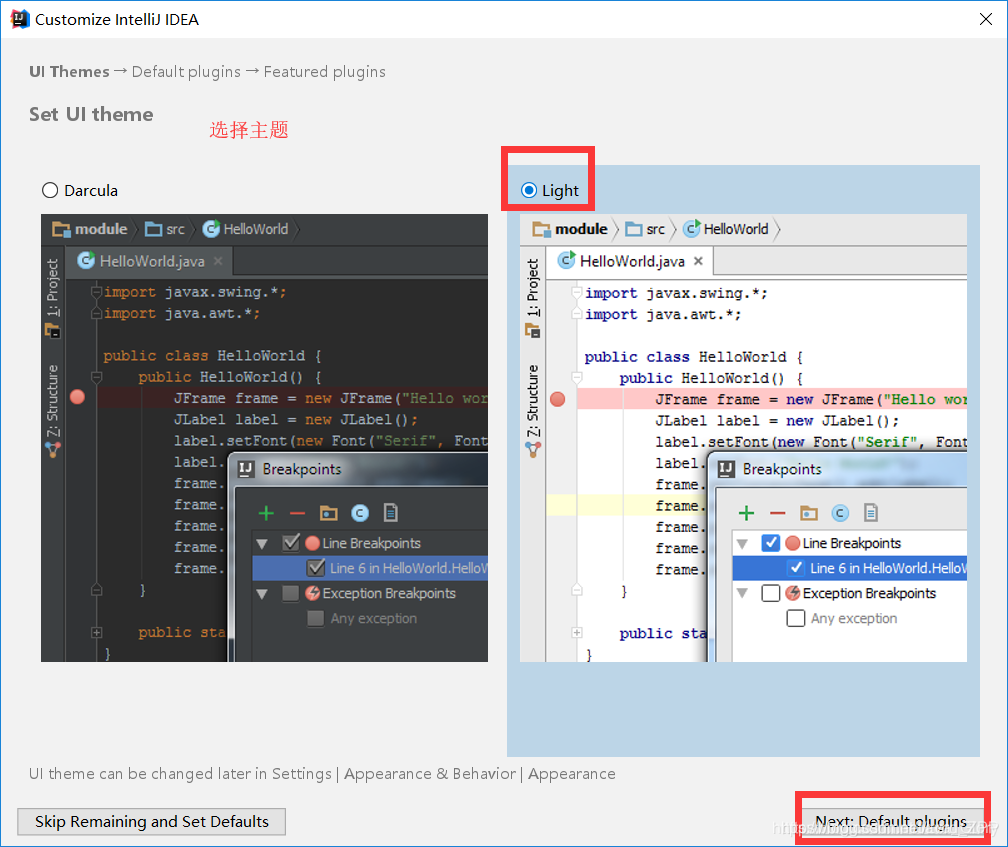1008x847 pixels.
Task: Close HelloWorld.java tab in Light preview
Action: click(x=698, y=261)
